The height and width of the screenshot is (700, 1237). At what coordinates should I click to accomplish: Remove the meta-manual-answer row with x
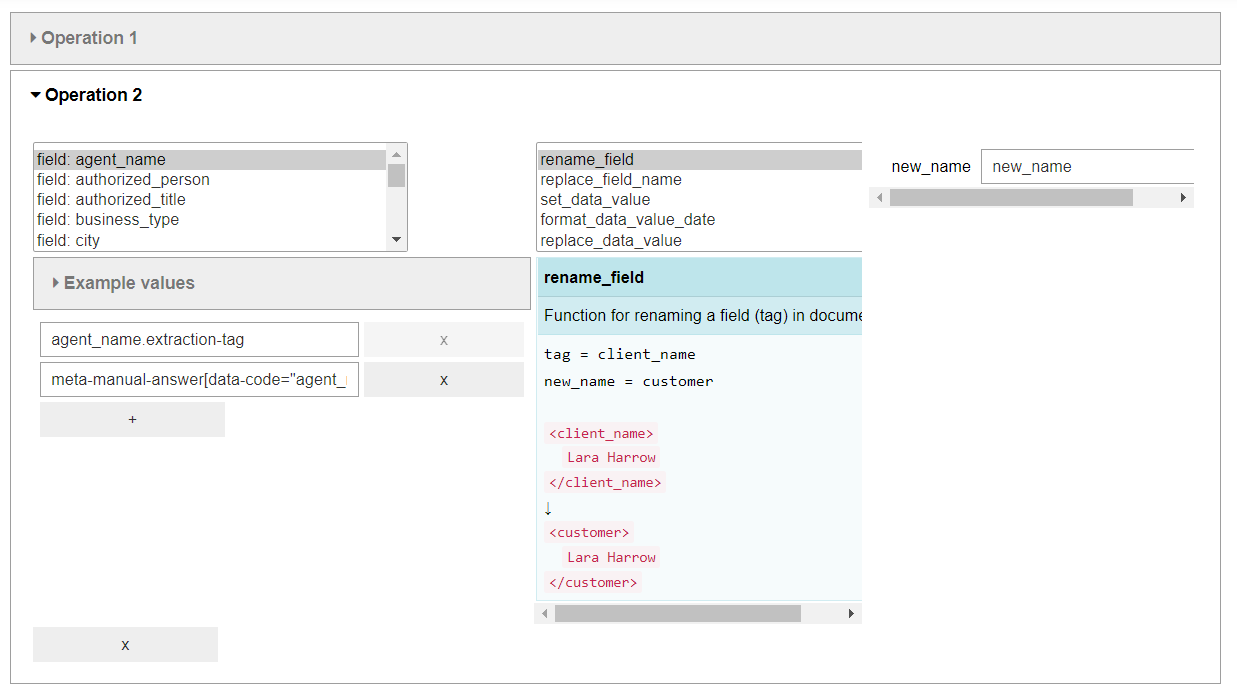444,380
